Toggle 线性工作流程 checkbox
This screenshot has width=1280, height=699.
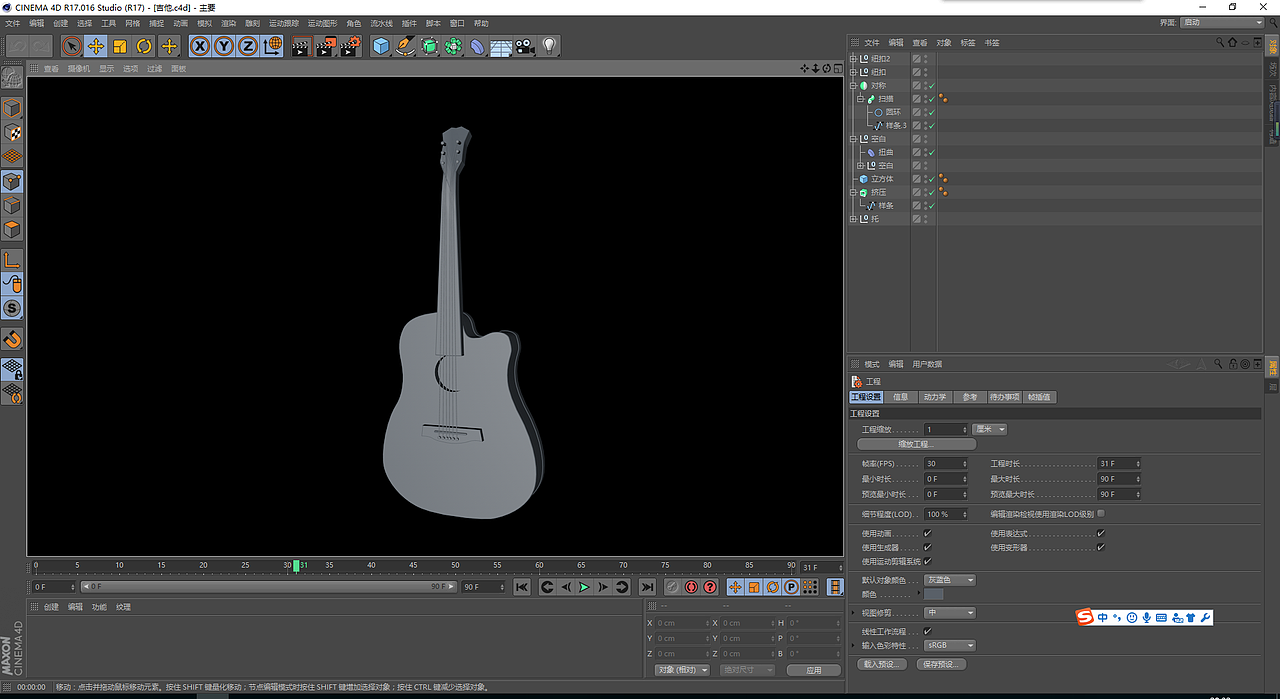pyautogui.click(x=927, y=631)
